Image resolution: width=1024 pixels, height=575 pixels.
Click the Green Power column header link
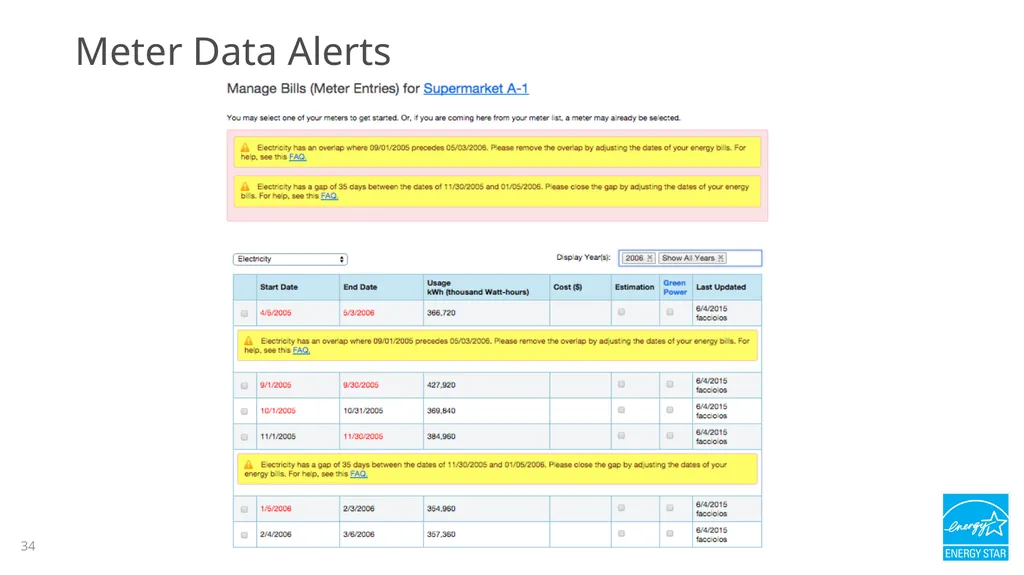[675, 288]
